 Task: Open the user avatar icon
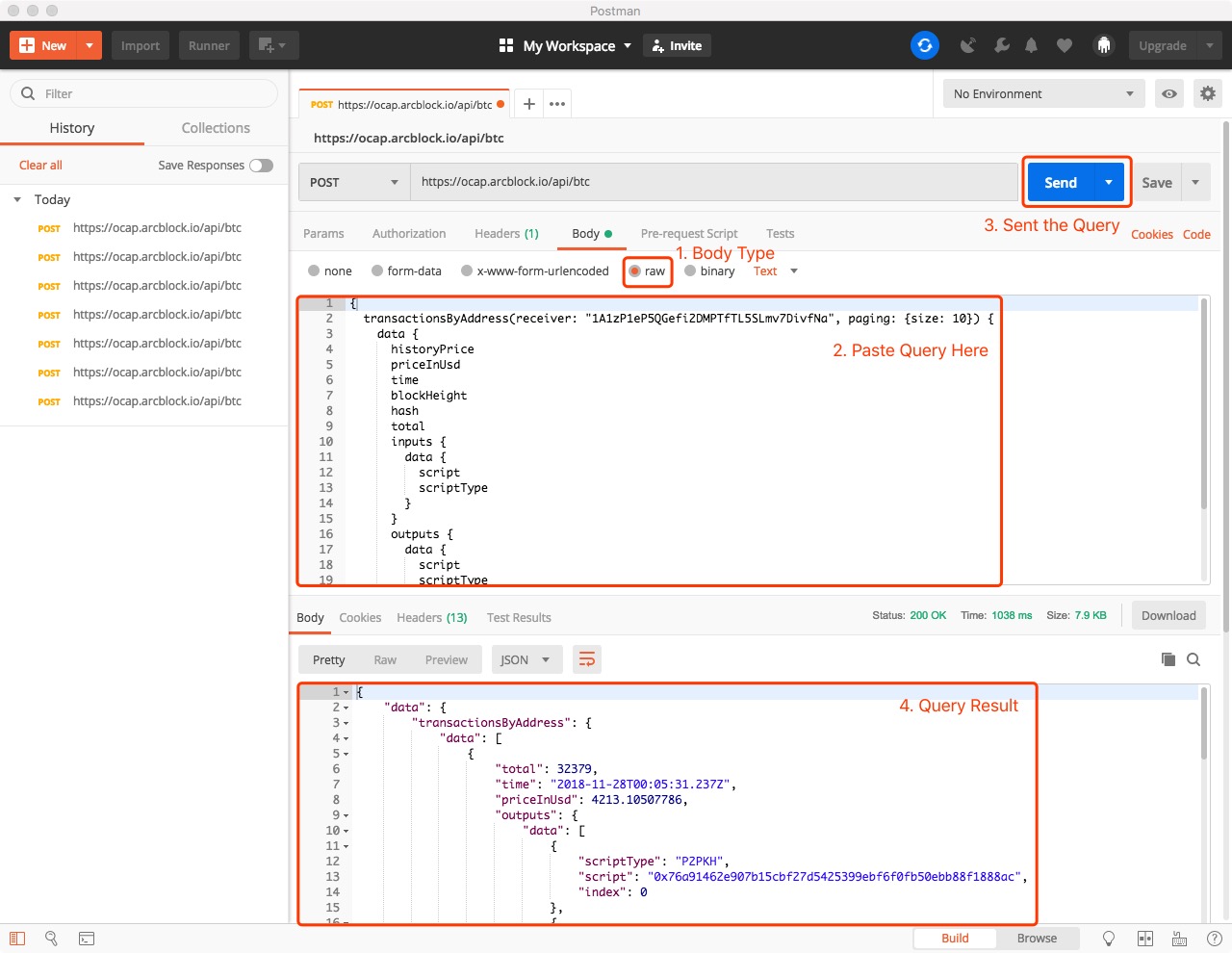point(1104,45)
